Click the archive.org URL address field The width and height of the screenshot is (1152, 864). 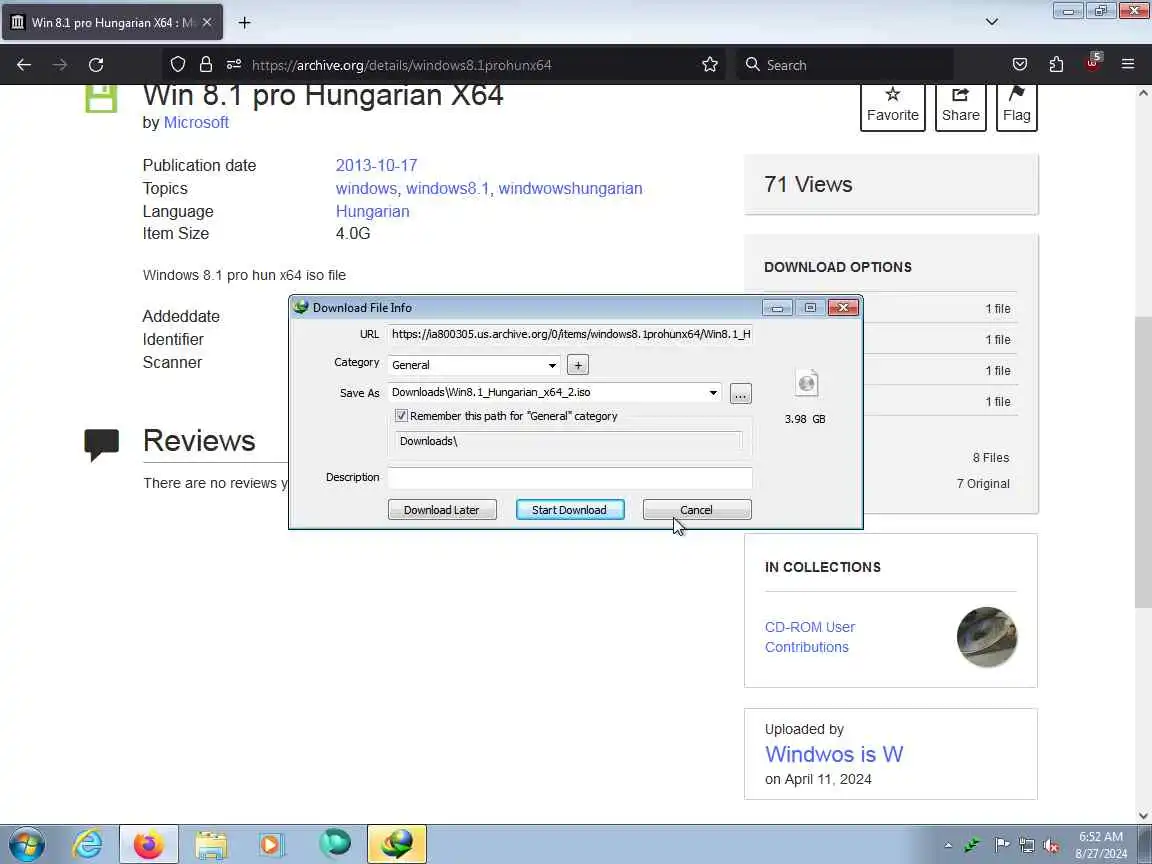[470, 65]
